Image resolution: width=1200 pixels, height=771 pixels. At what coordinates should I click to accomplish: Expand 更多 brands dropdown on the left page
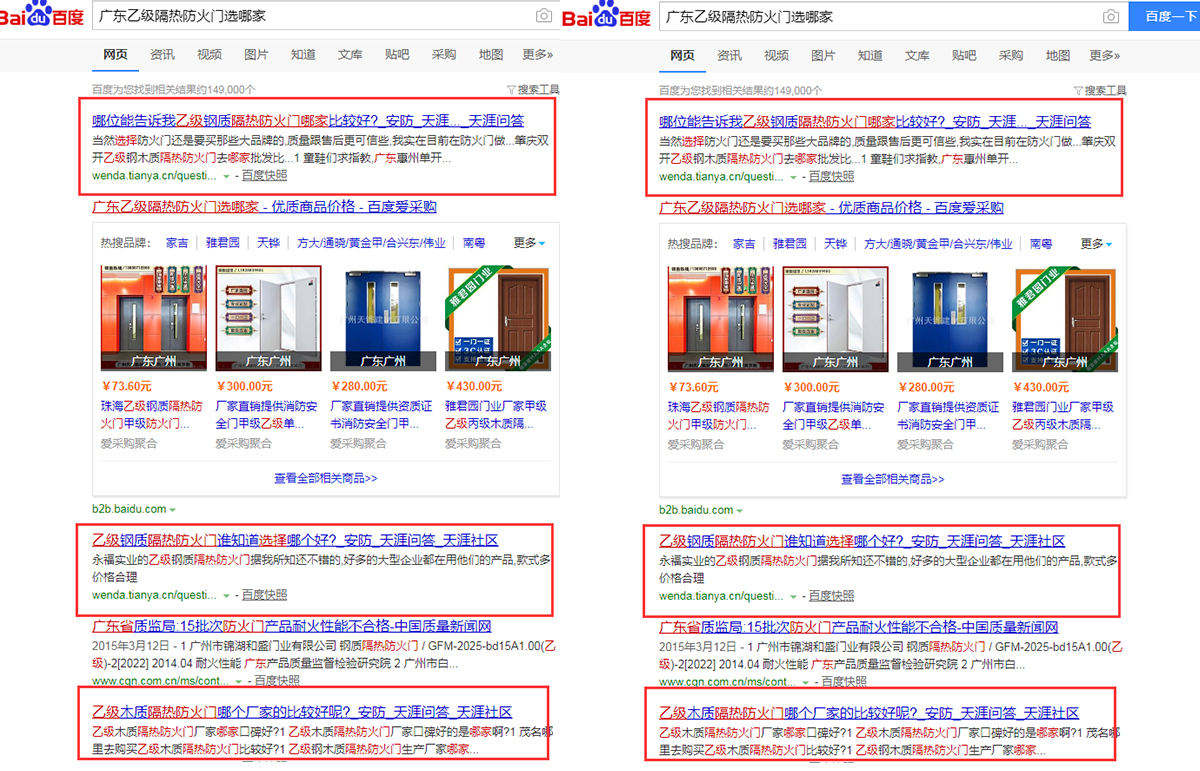pyautogui.click(x=529, y=243)
